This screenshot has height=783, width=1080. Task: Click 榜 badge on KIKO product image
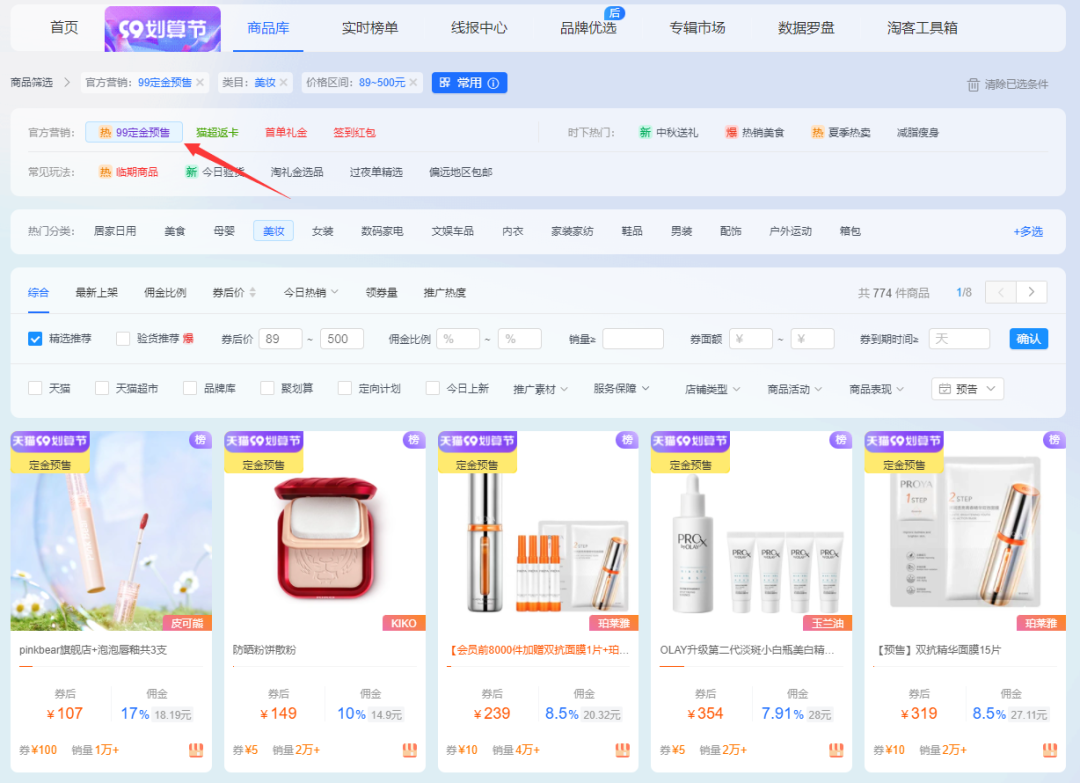coord(414,439)
